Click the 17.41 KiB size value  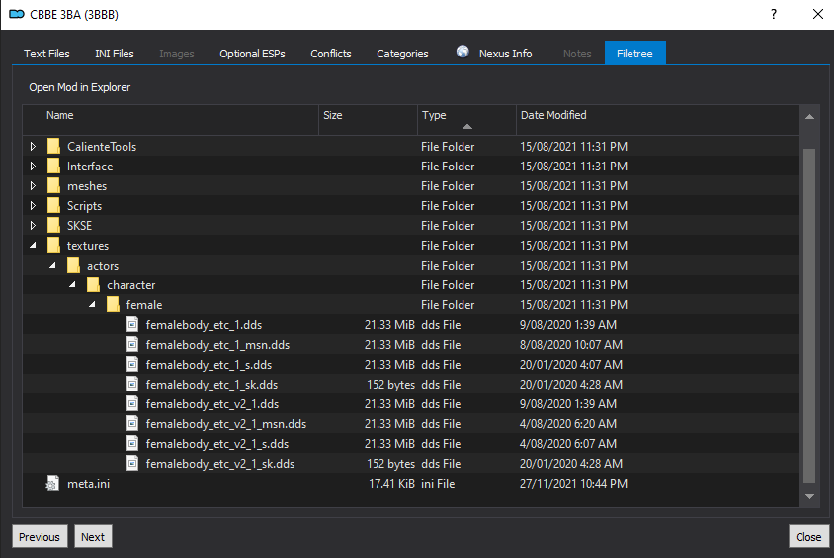(391, 484)
